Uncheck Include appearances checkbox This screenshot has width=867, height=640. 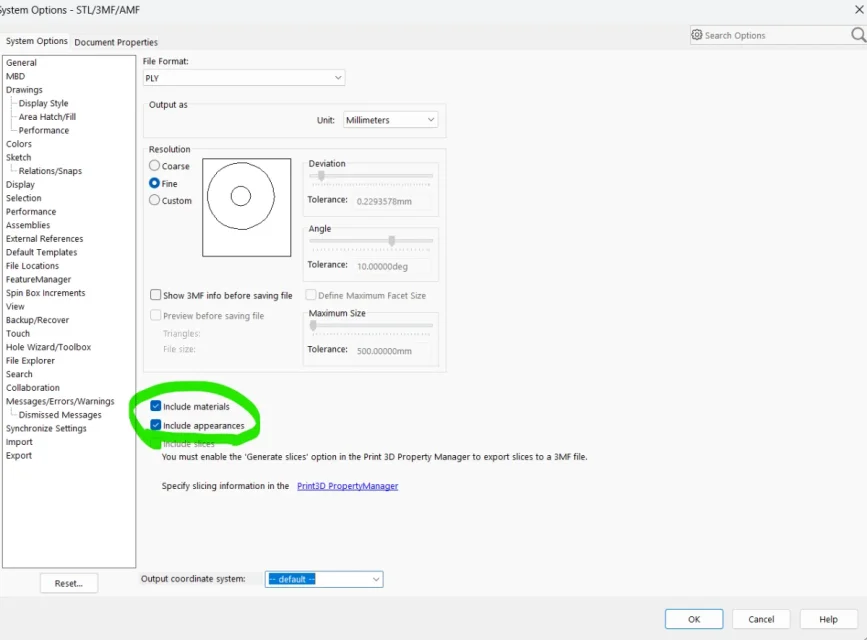[155, 425]
